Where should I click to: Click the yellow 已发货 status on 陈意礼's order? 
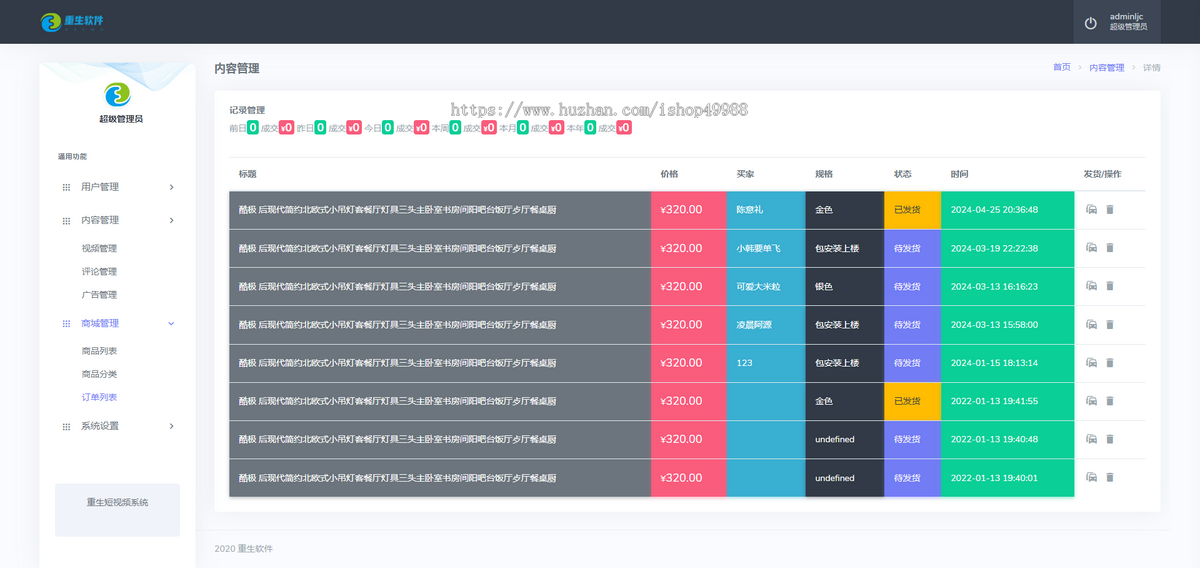click(x=912, y=210)
